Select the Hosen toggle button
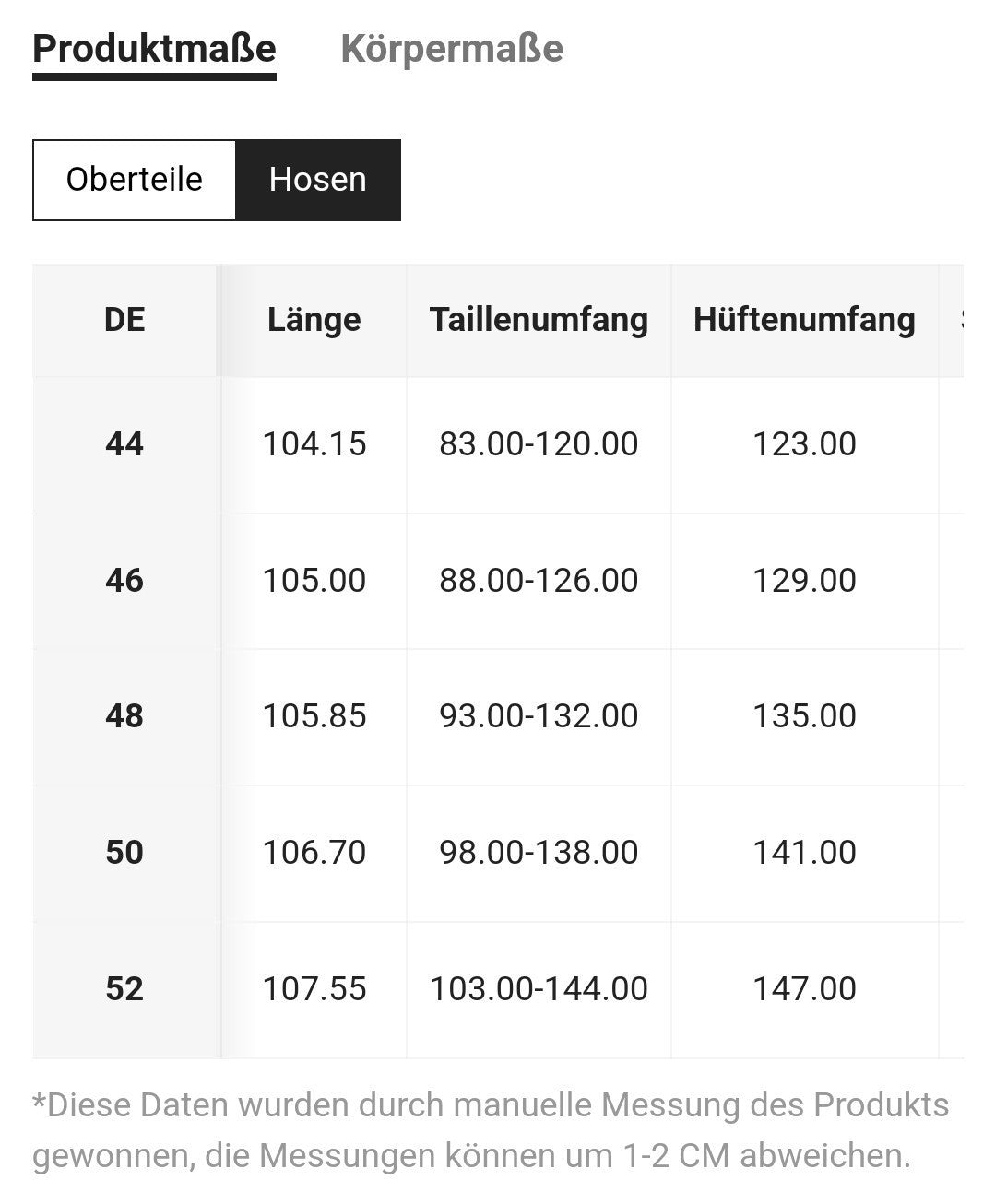995x1204 pixels. click(x=318, y=180)
